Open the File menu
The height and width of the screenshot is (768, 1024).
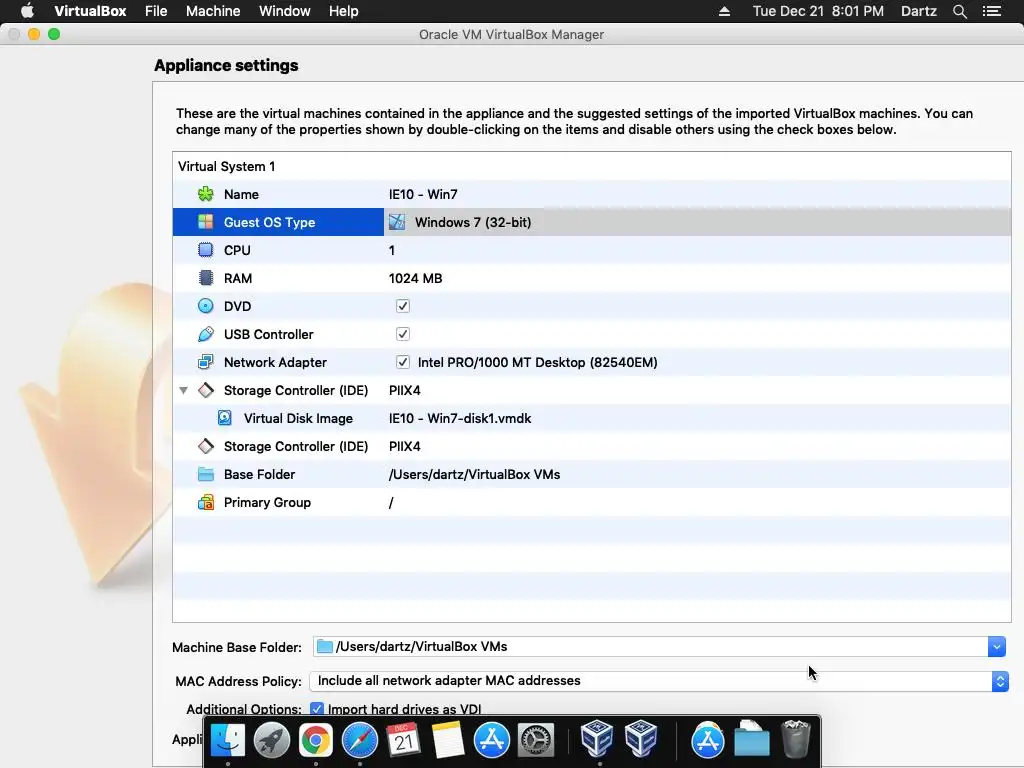156,11
